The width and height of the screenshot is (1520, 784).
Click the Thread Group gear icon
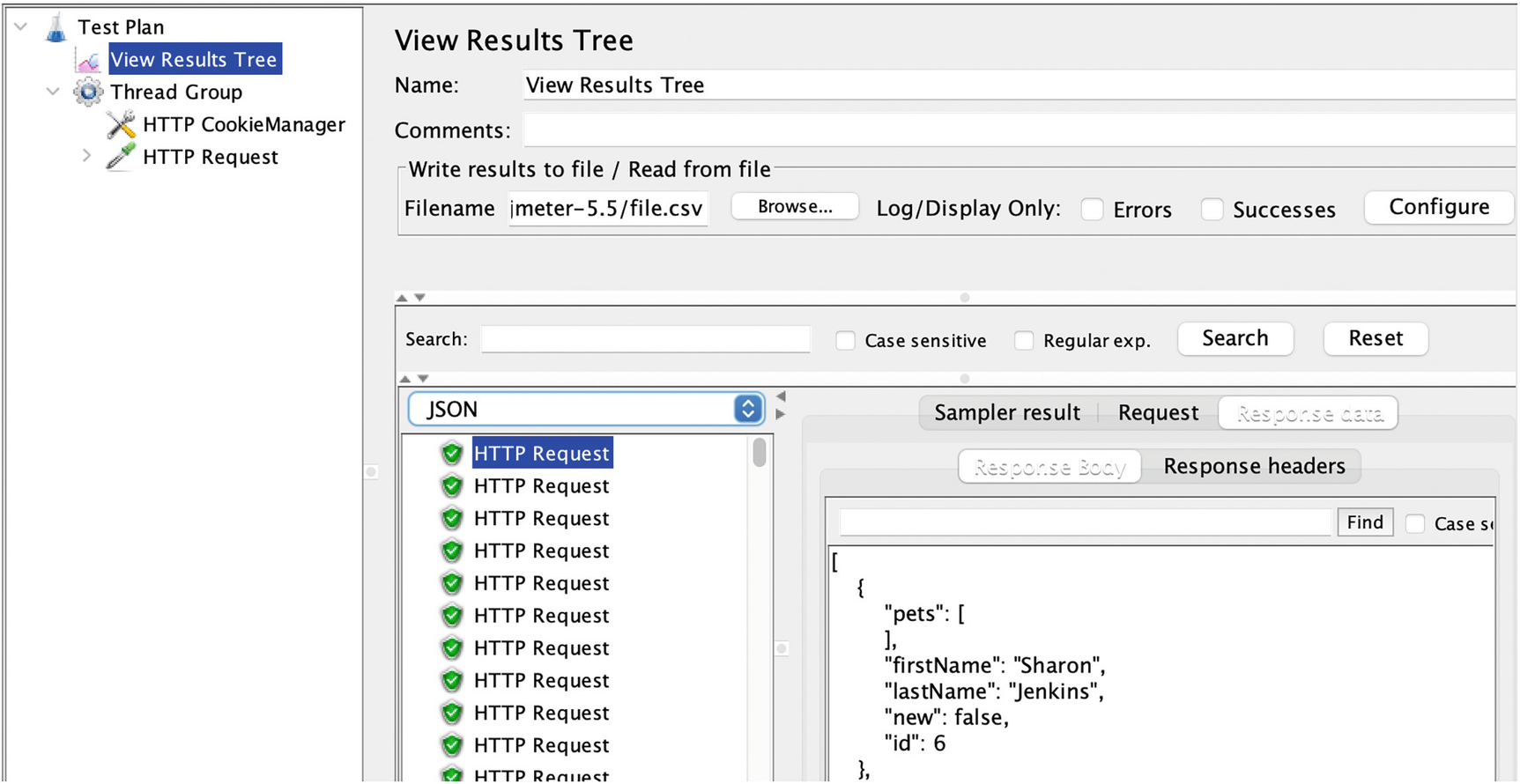88,92
